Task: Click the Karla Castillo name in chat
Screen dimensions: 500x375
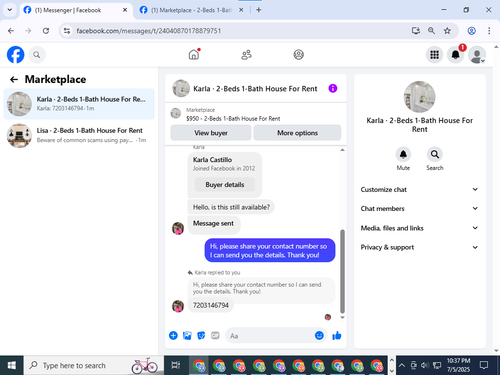Action: tap(212, 160)
